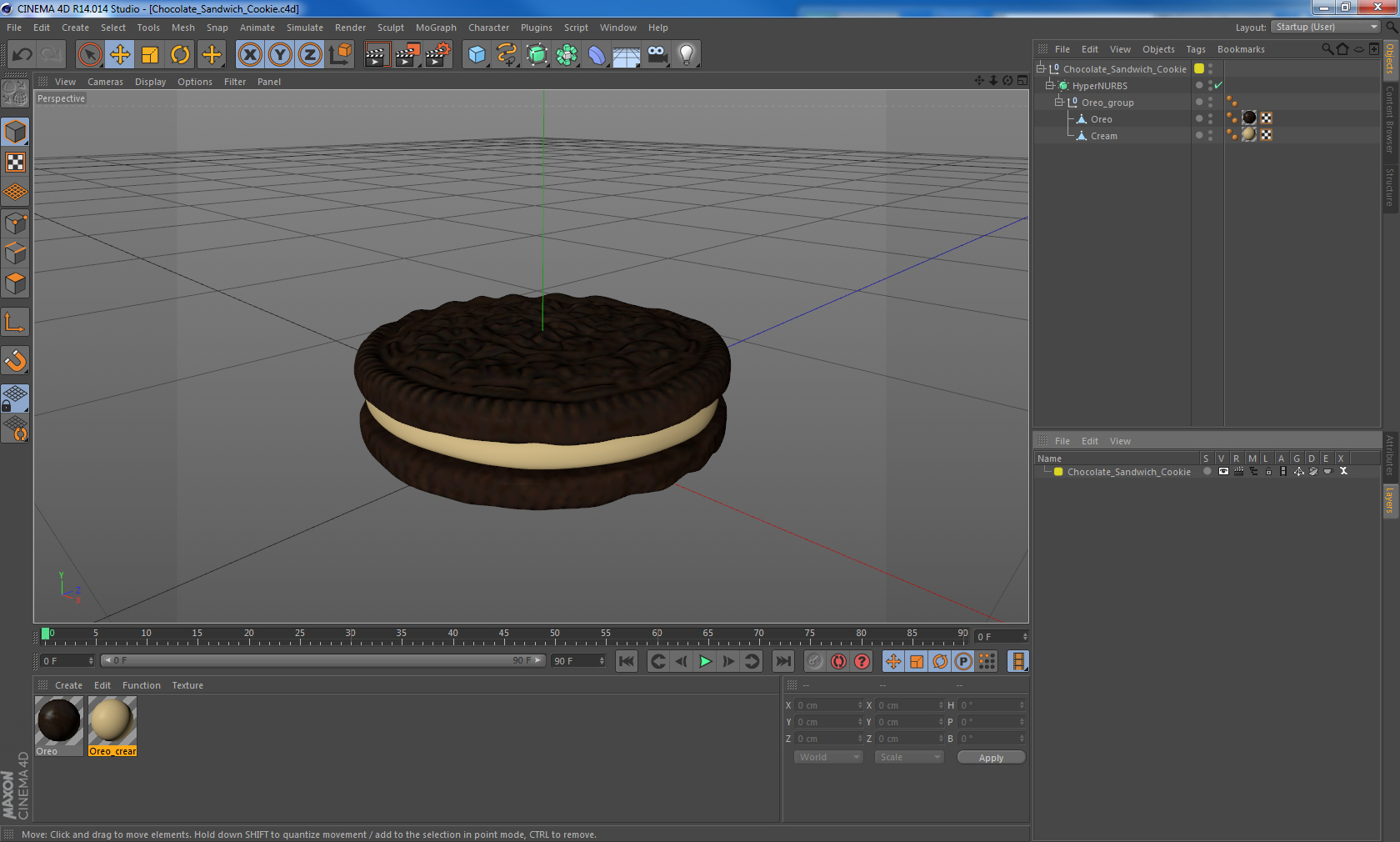Open the spline pen tools
Image resolution: width=1400 pixels, height=842 pixels.
(507, 55)
